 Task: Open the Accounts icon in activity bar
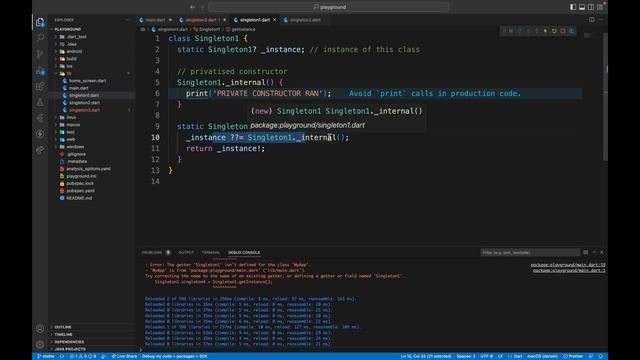pyautogui.click(x=40, y=329)
